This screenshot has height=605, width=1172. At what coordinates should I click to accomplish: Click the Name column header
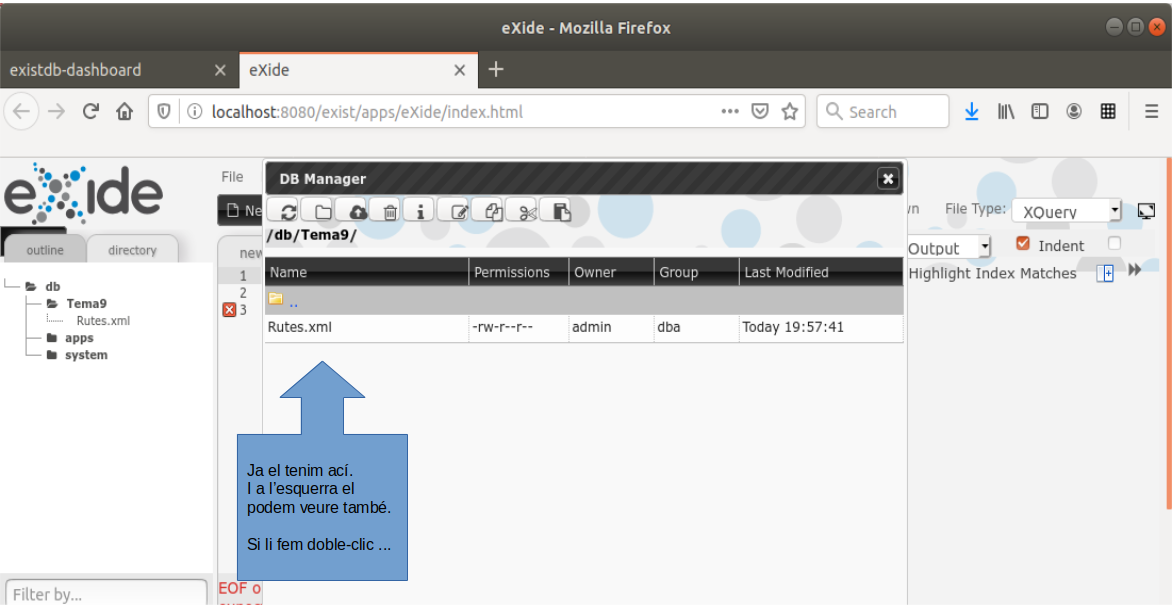(x=367, y=272)
